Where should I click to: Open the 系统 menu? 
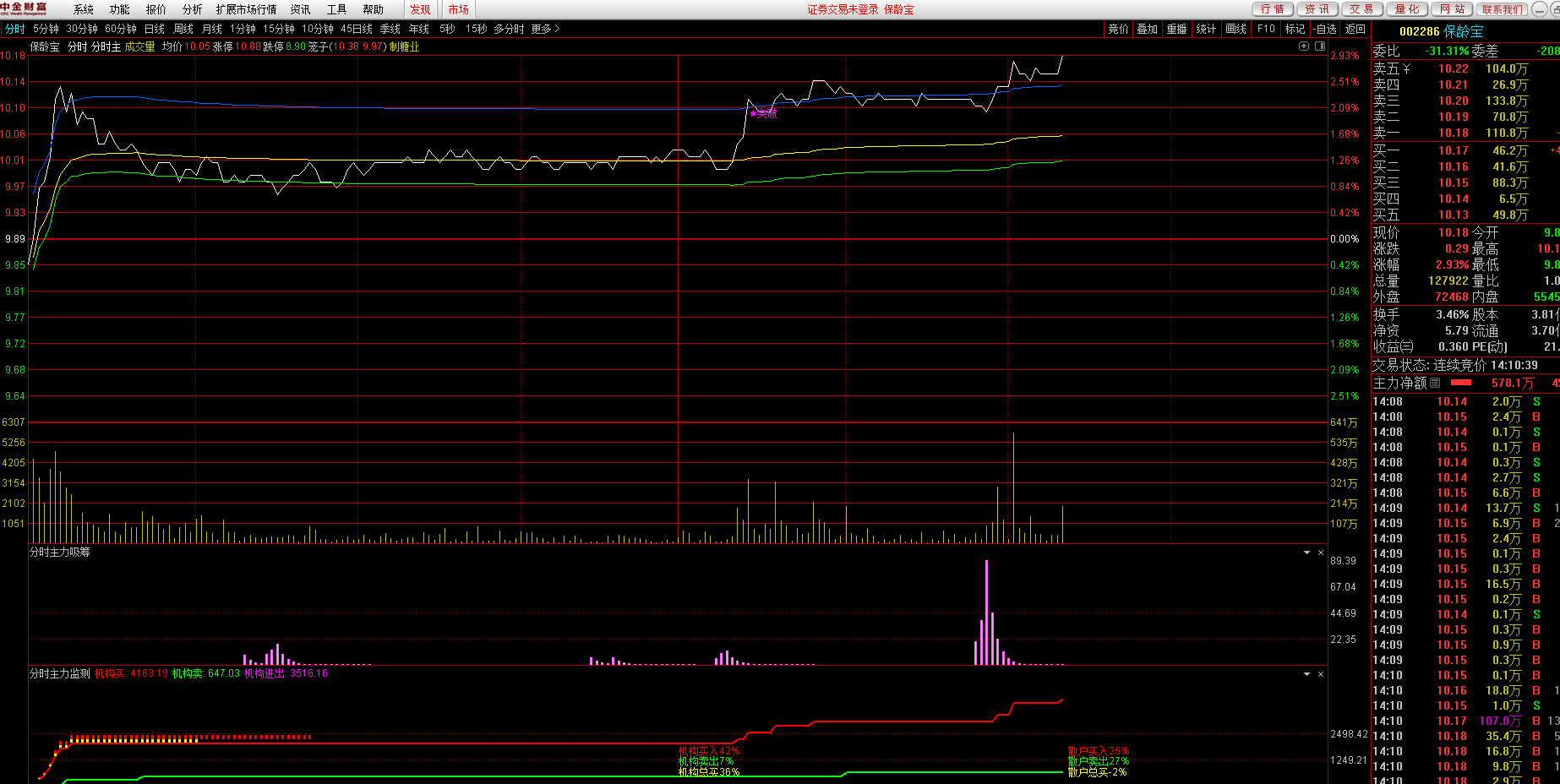(84, 9)
